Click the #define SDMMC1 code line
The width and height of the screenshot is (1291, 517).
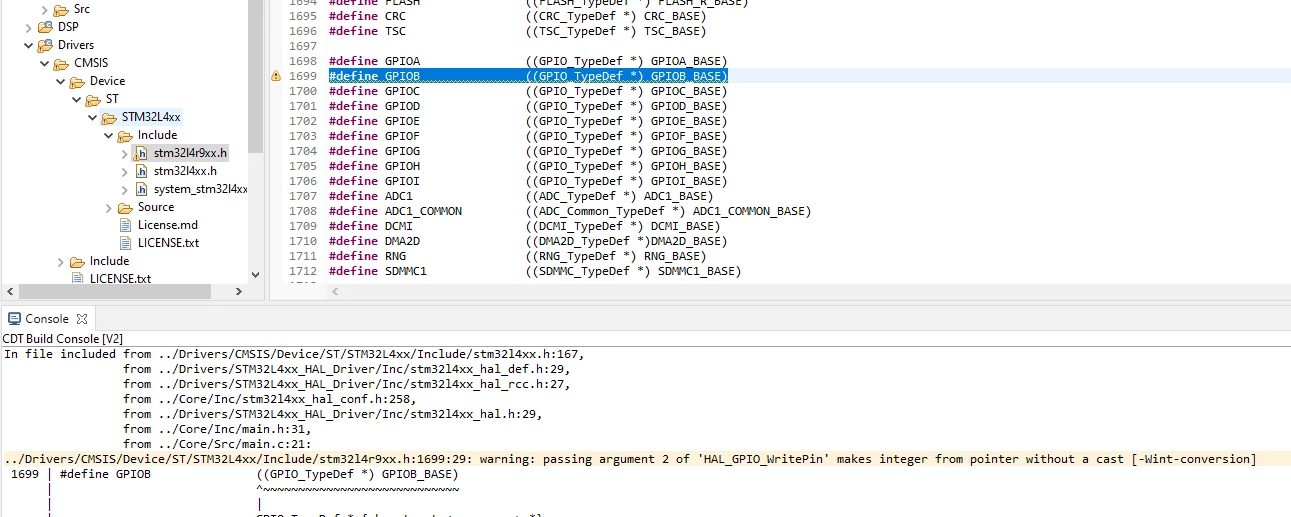click(534, 271)
